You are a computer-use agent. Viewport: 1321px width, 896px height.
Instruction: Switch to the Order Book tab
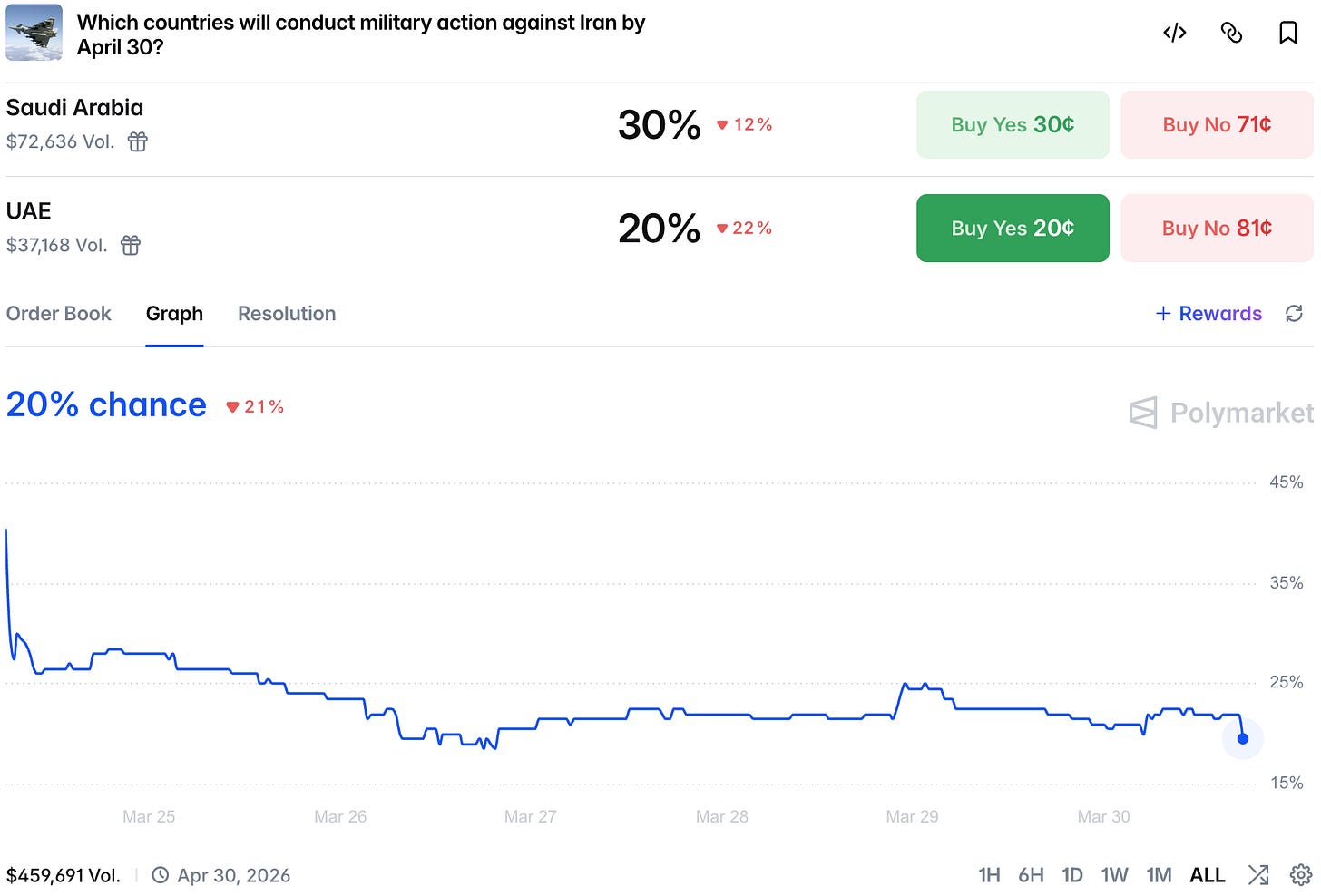pyautogui.click(x=59, y=314)
